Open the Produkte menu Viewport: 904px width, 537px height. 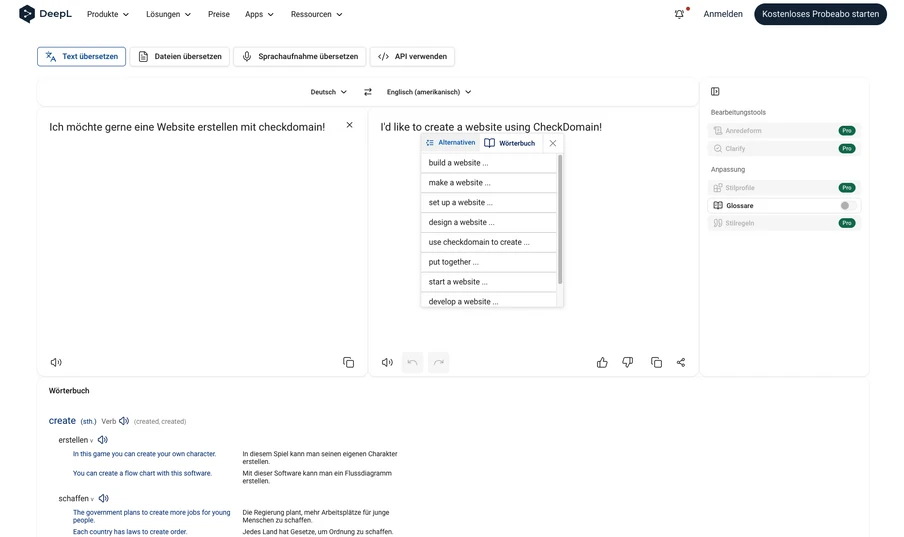coord(108,14)
